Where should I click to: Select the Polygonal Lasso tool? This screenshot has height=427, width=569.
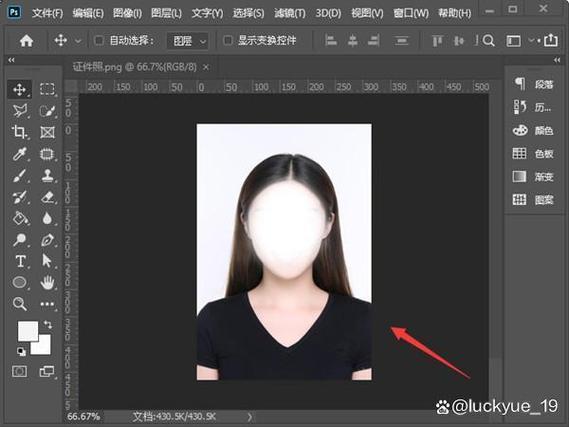pyautogui.click(x=20, y=111)
